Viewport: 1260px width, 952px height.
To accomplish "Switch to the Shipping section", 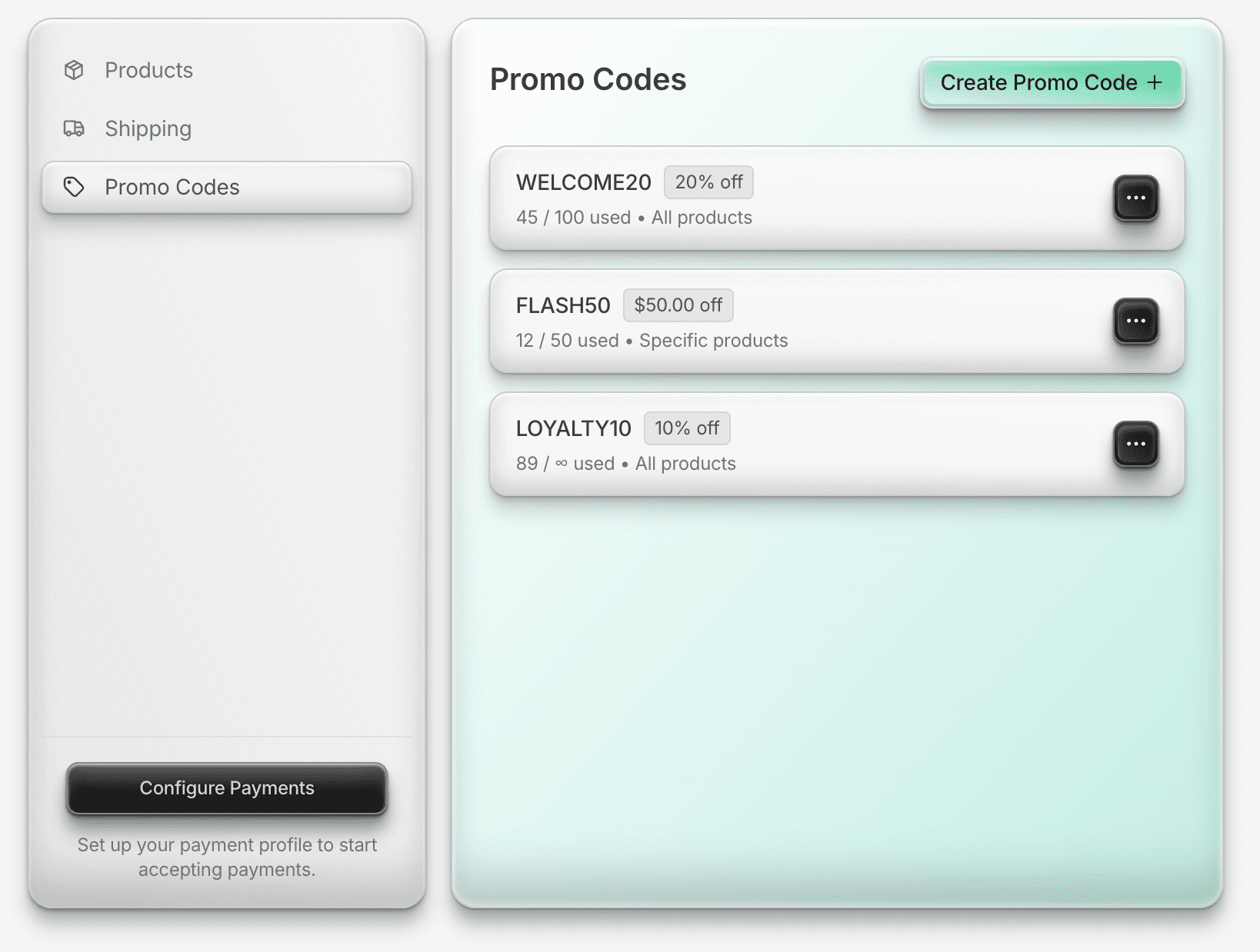I will click(x=148, y=128).
